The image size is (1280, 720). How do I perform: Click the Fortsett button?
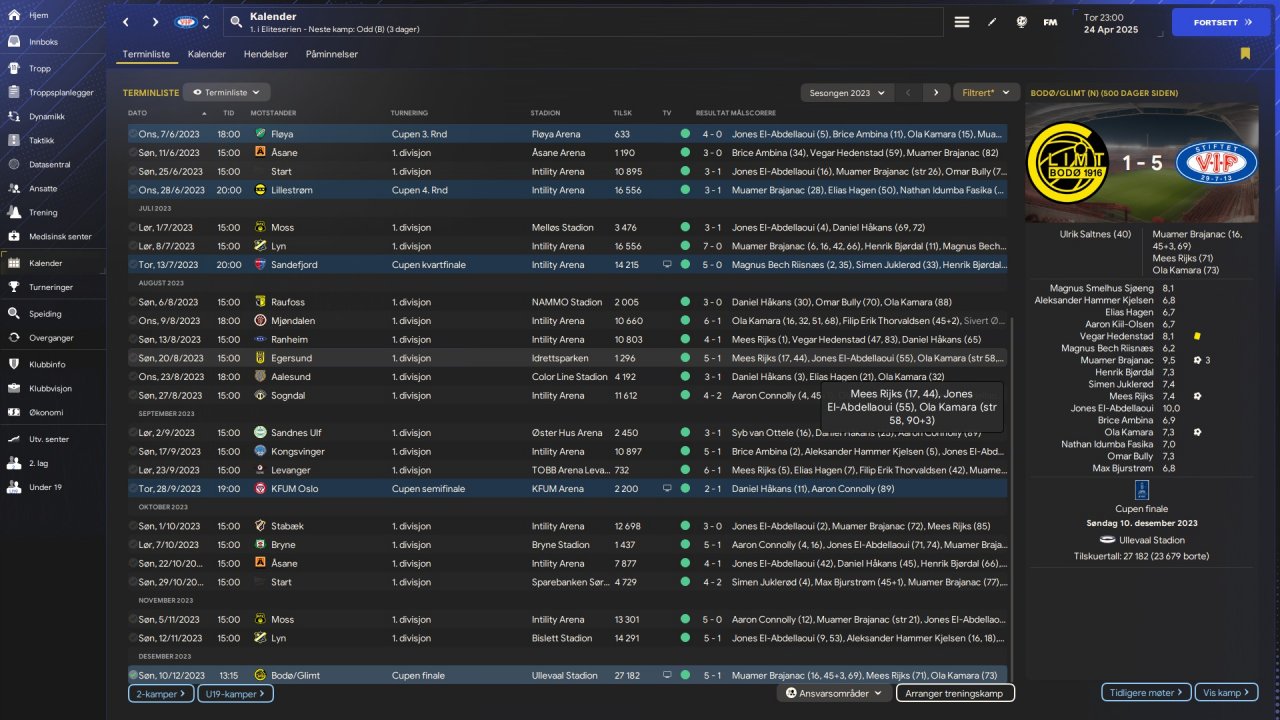coord(1221,22)
